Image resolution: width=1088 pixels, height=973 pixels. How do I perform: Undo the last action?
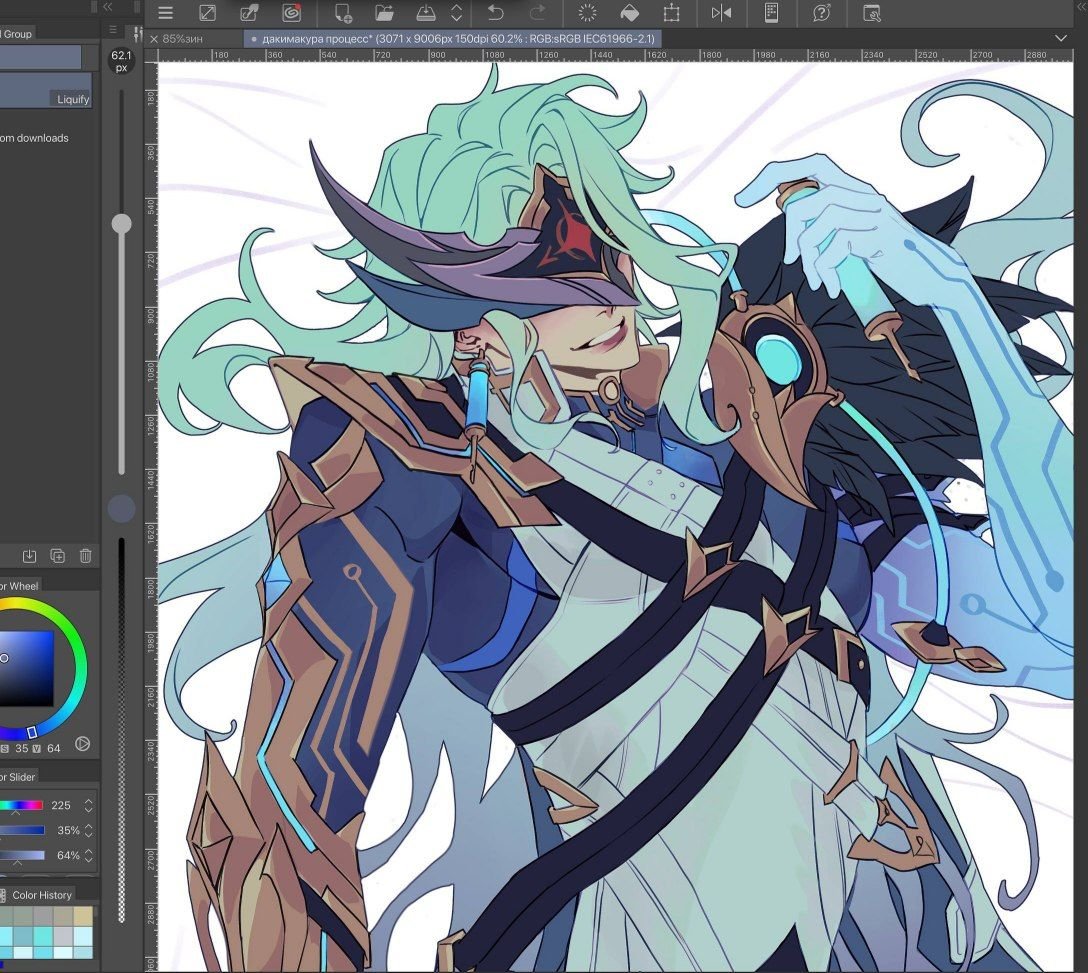(x=495, y=12)
